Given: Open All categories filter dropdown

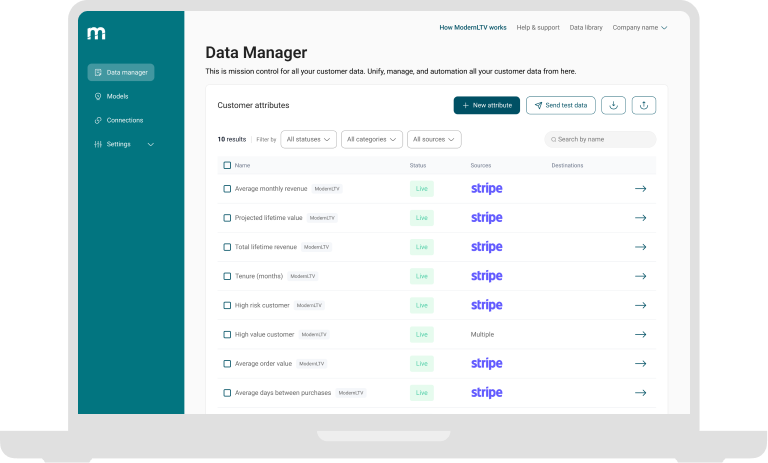Looking at the screenshot, I should coord(372,140).
